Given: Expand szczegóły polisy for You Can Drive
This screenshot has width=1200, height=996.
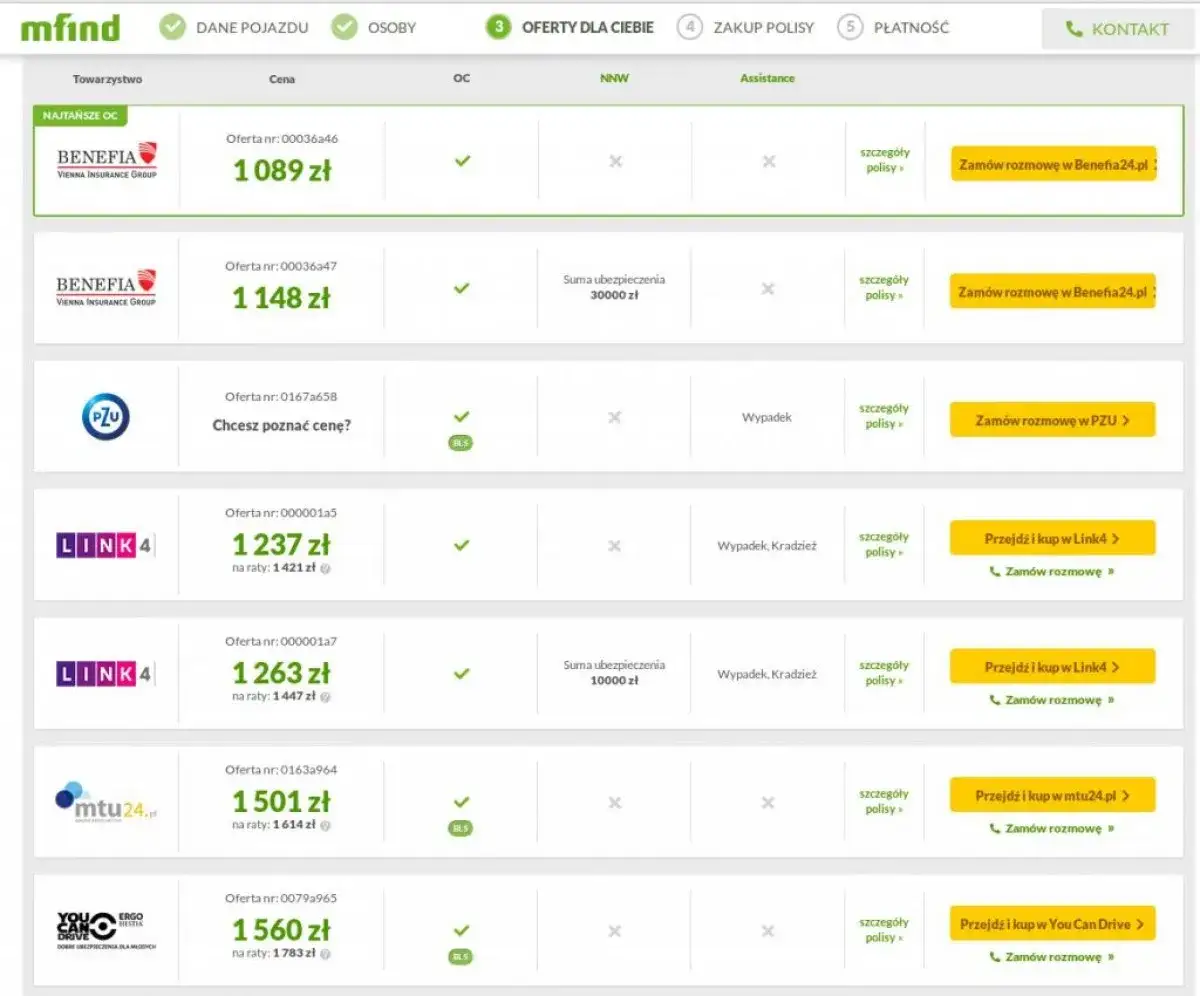Looking at the screenshot, I should click(x=884, y=930).
